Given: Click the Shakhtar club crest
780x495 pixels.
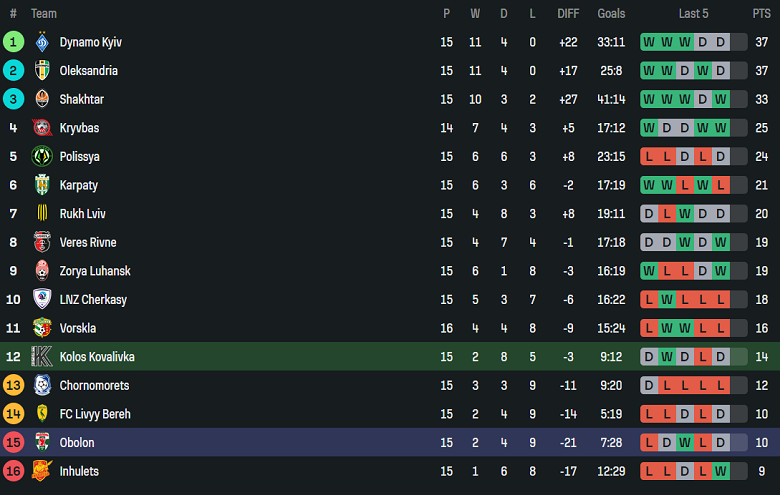Looking at the screenshot, I should pyautogui.click(x=42, y=99).
